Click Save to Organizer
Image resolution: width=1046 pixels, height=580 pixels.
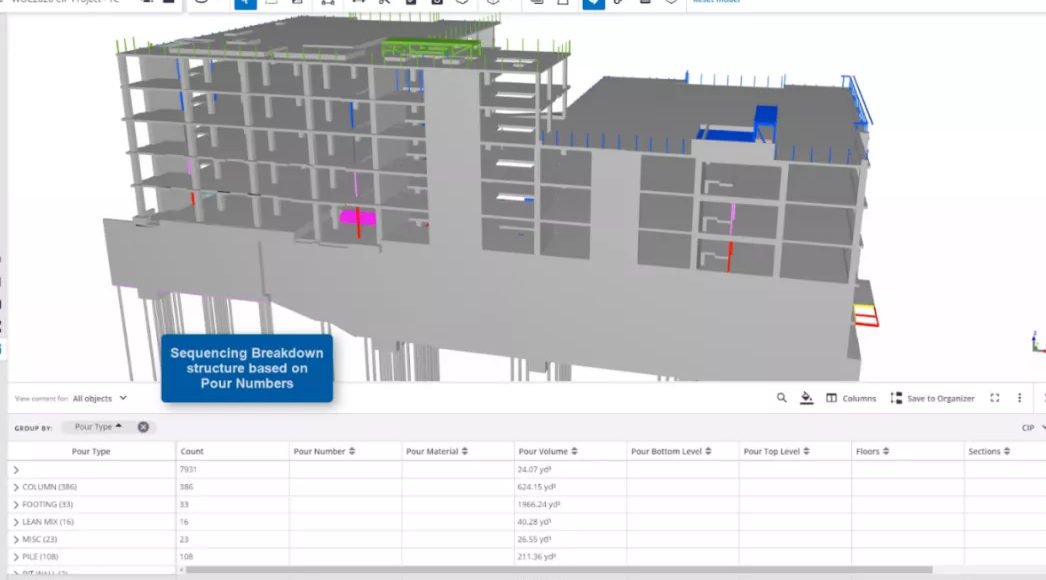tap(932, 398)
